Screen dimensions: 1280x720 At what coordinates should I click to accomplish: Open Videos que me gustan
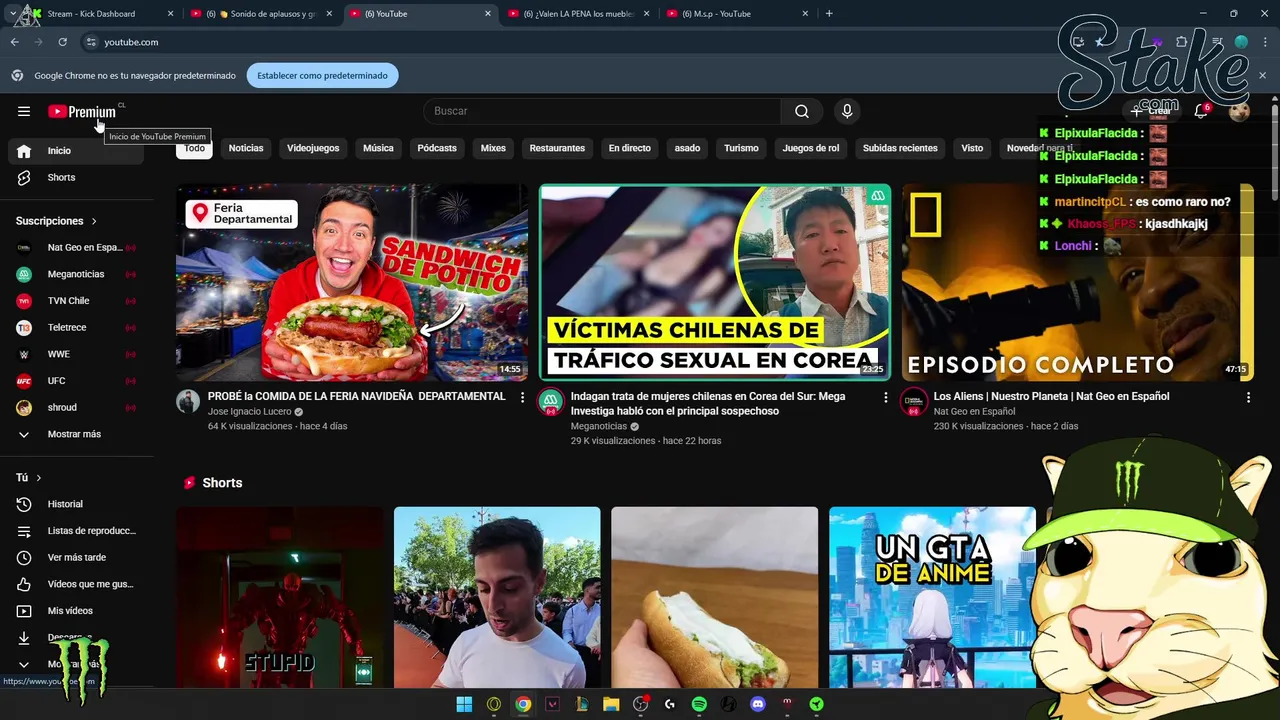pyautogui.click(x=76, y=584)
